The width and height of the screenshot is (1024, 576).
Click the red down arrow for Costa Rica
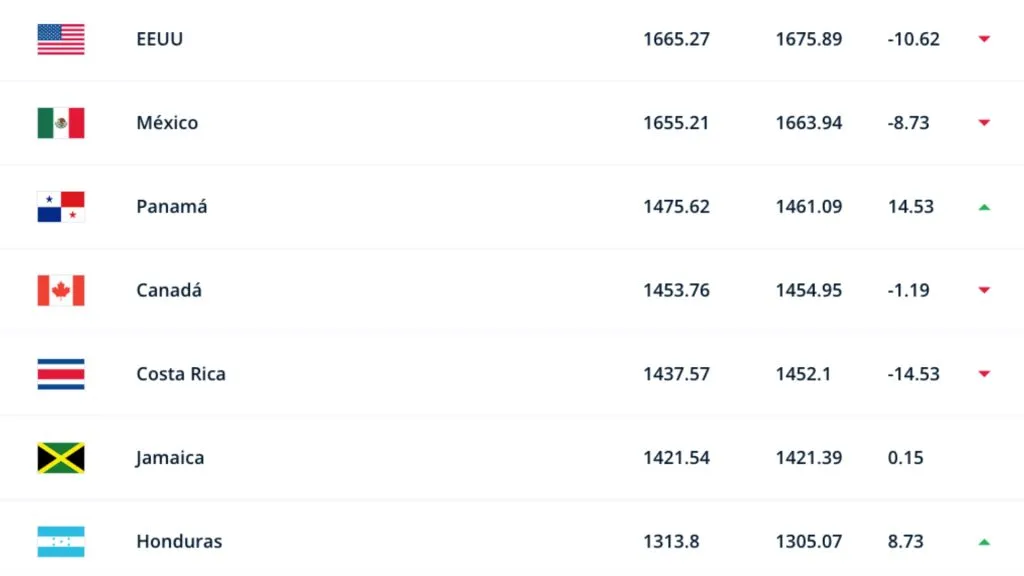pos(984,374)
